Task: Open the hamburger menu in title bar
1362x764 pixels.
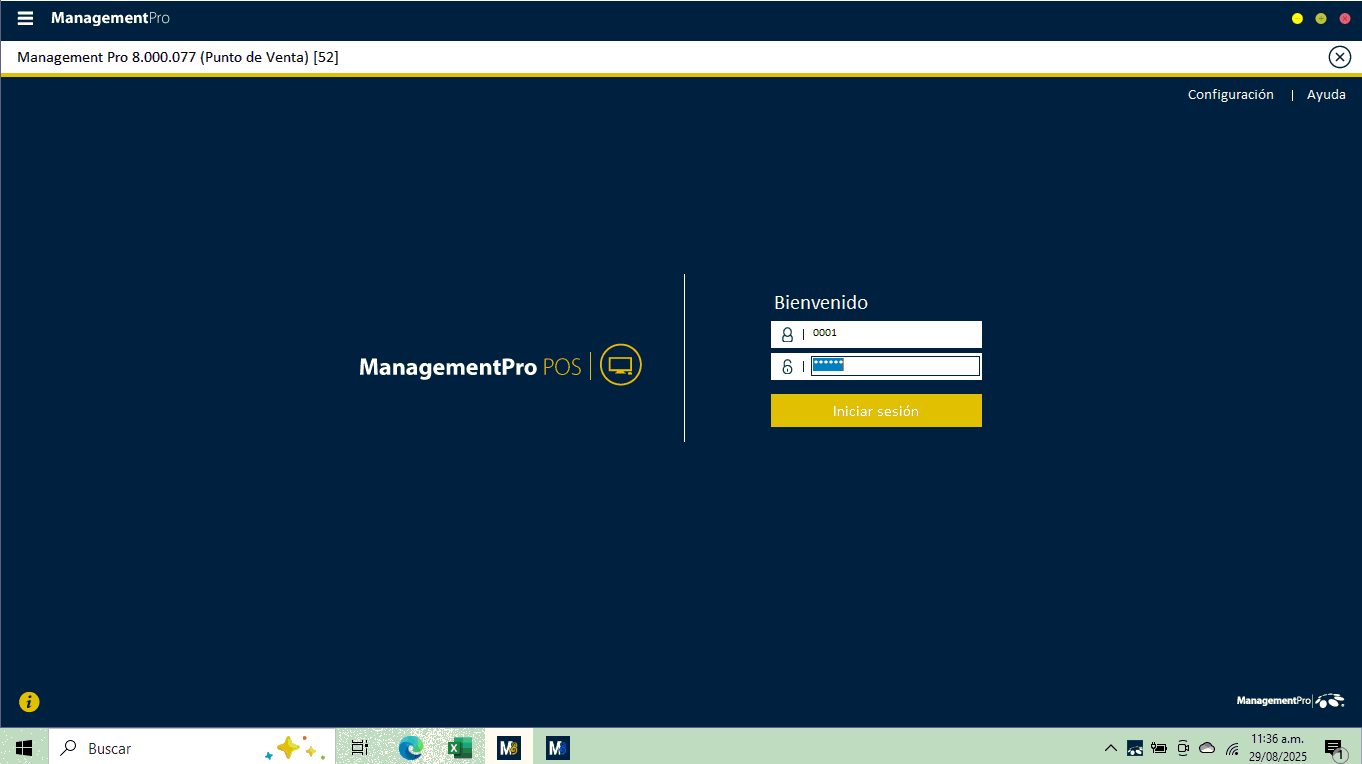Action: [25, 18]
